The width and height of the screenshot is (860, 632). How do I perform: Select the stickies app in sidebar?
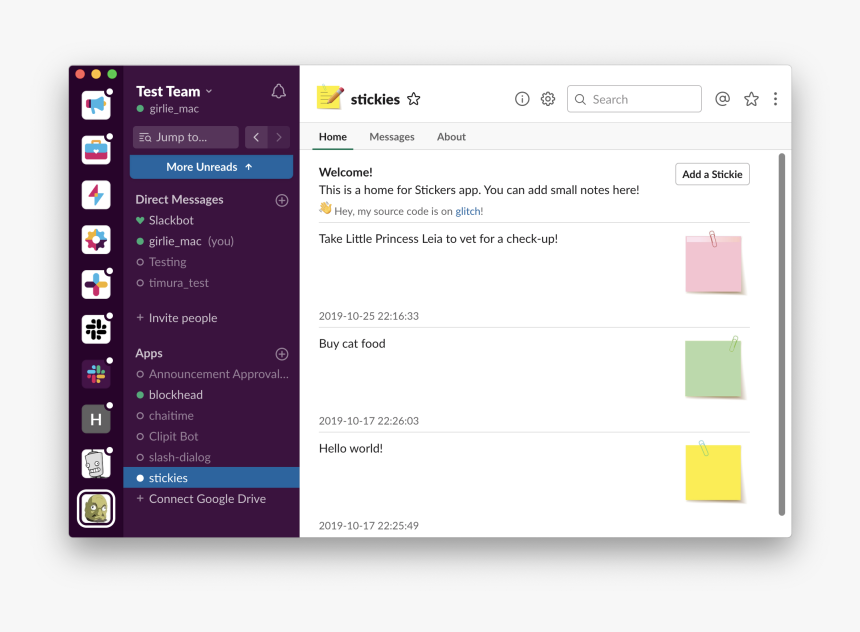click(211, 478)
